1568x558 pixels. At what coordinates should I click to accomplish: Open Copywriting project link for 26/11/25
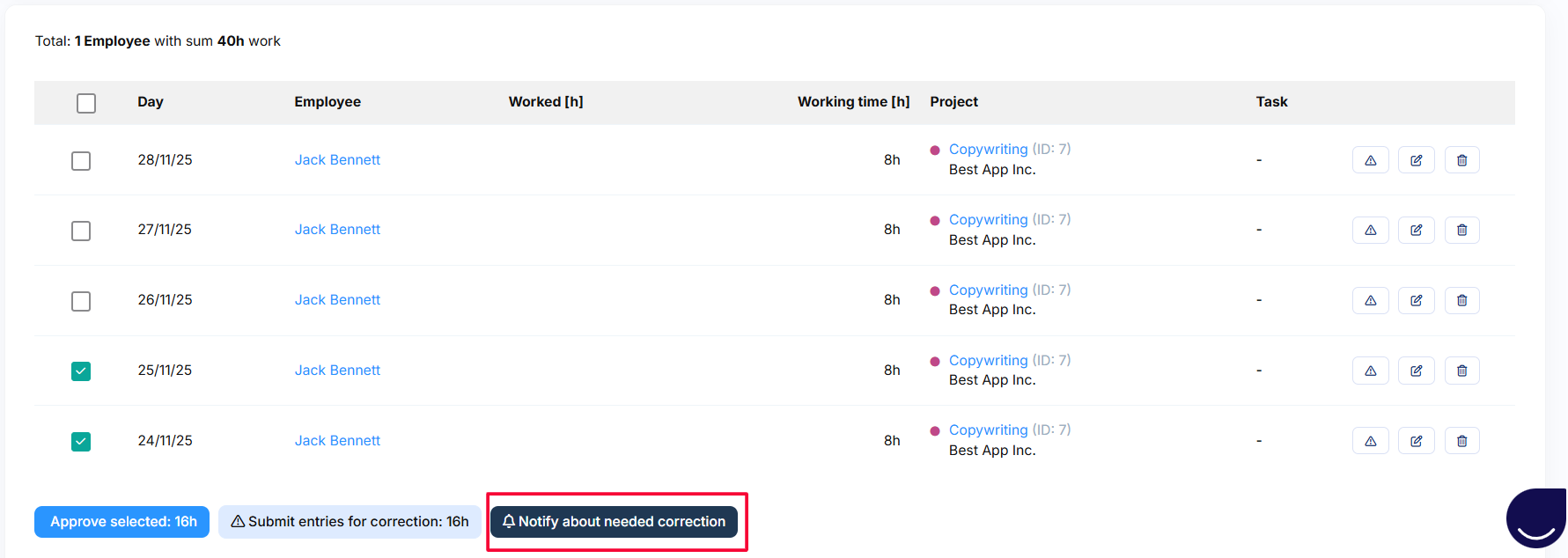point(988,290)
